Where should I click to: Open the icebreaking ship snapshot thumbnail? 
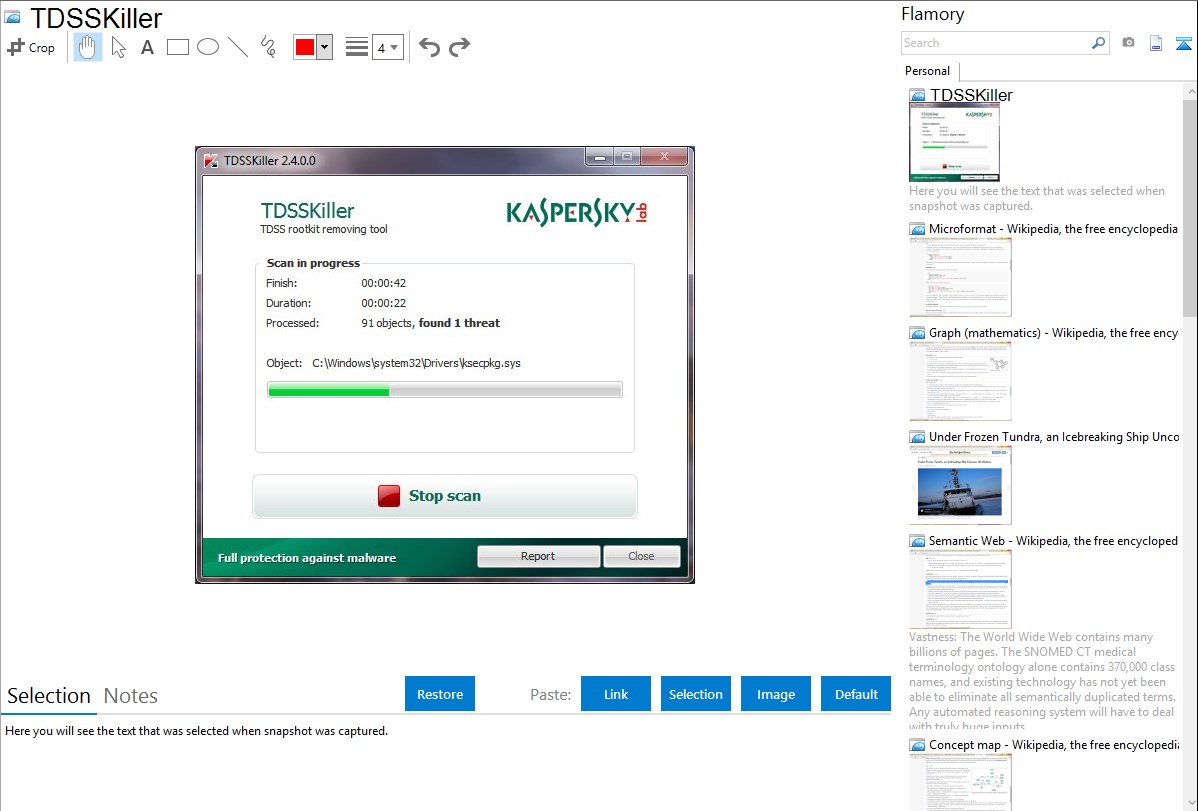coord(960,485)
